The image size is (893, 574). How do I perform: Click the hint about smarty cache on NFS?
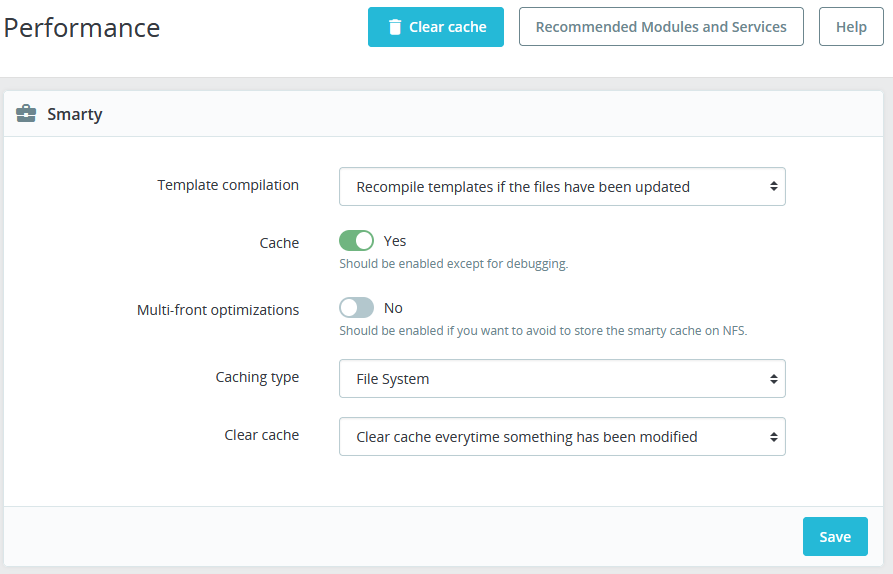[543, 331]
